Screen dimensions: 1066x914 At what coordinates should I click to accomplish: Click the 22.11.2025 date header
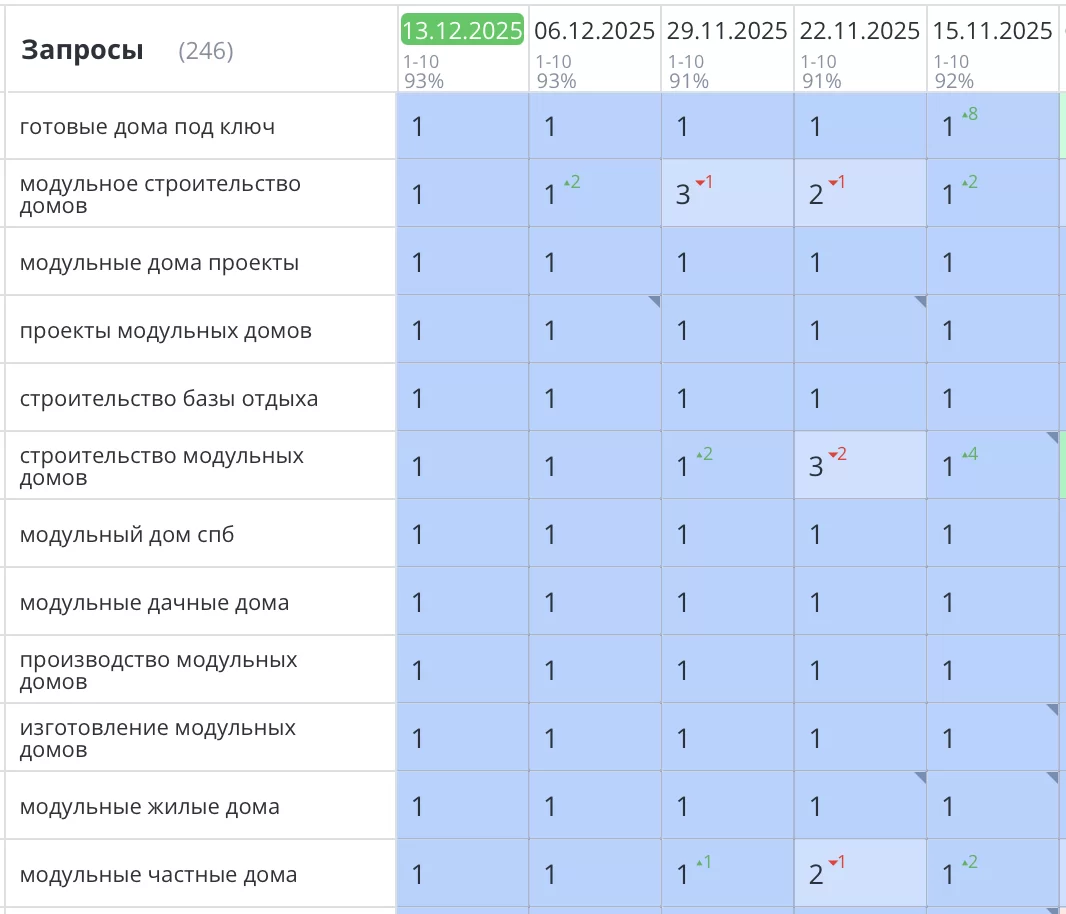860,31
